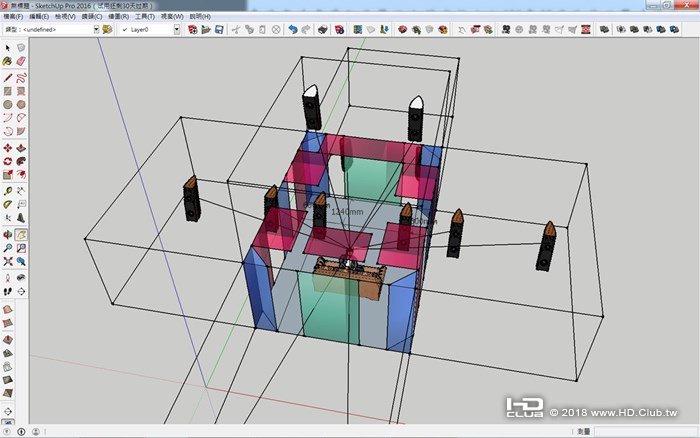Select the Position Camera tool
Viewport: 700px width, 438px height.
click(8, 278)
